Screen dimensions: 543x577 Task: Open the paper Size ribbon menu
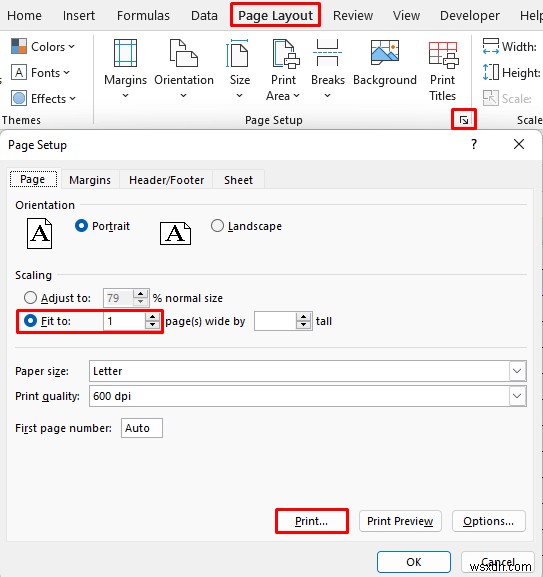point(239,69)
